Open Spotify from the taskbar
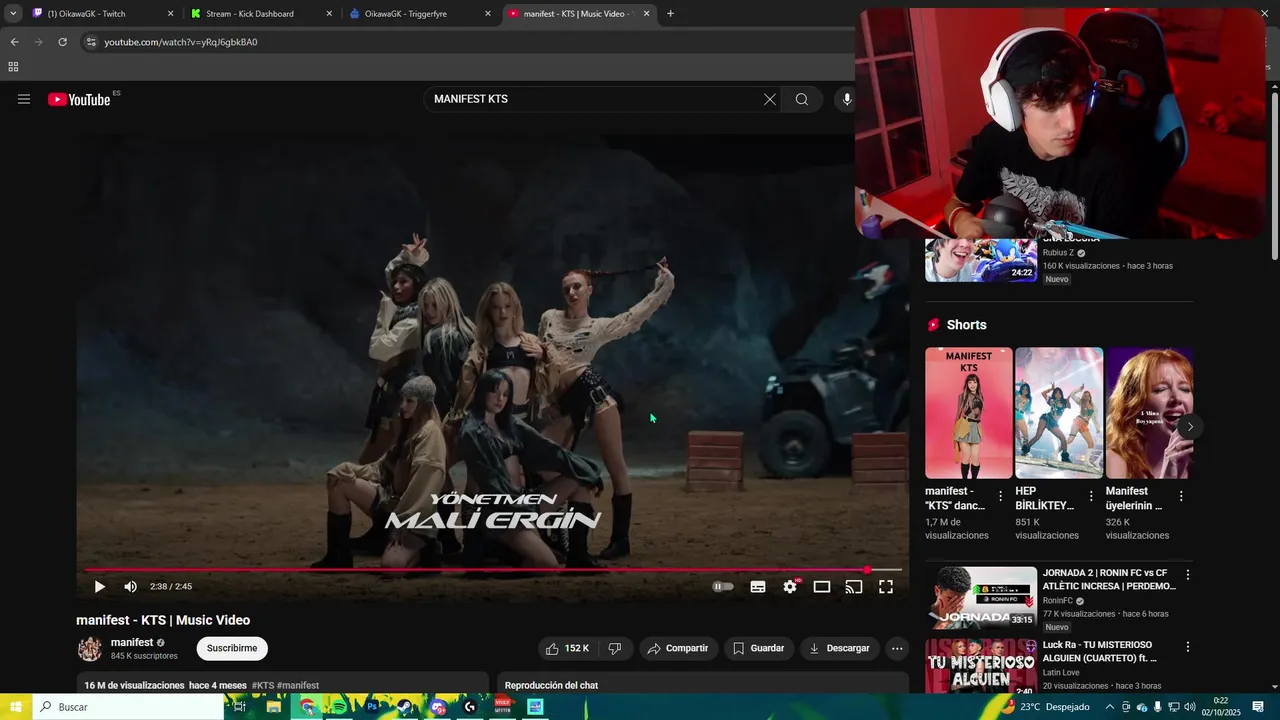The width and height of the screenshot is (1280, 720). 339,707
